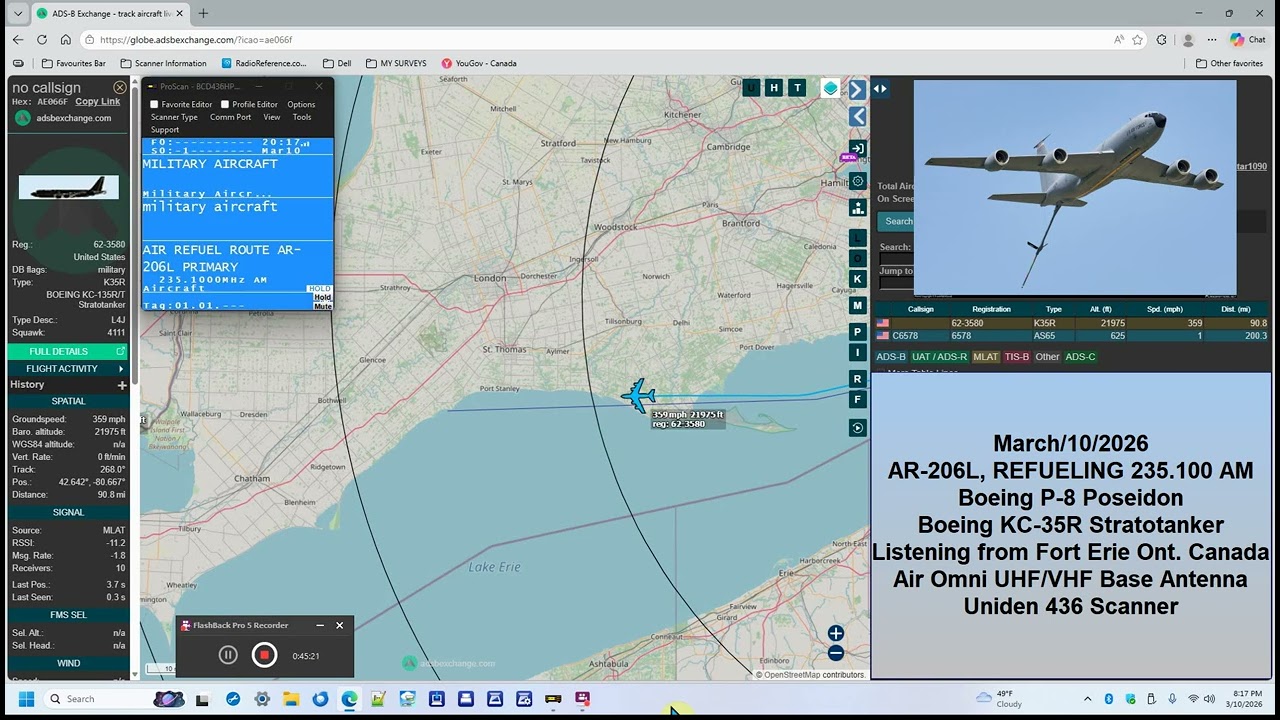Toggle the R map button
The width and height of the screenshot is (1280, 720).
point(857,379)
